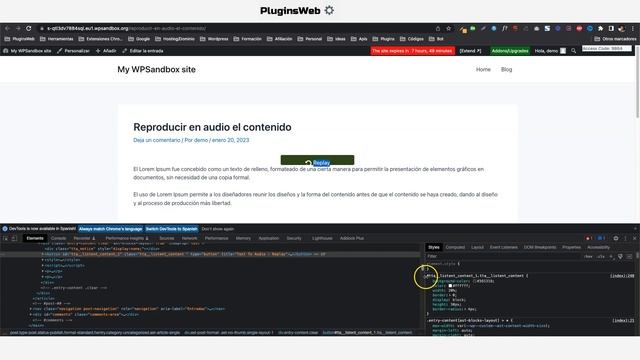
Task: Open the Plugins bookmarks folder
Action: (383, 39)
